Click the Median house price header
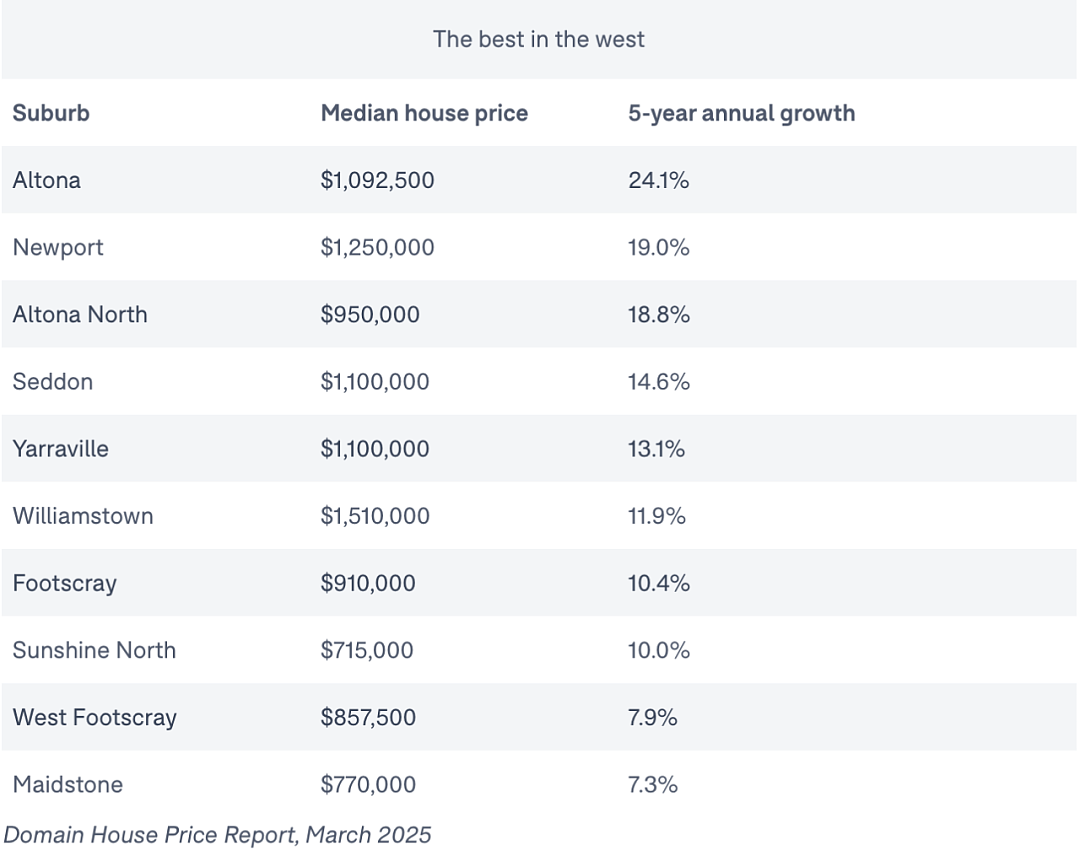 tap(424, 113)
